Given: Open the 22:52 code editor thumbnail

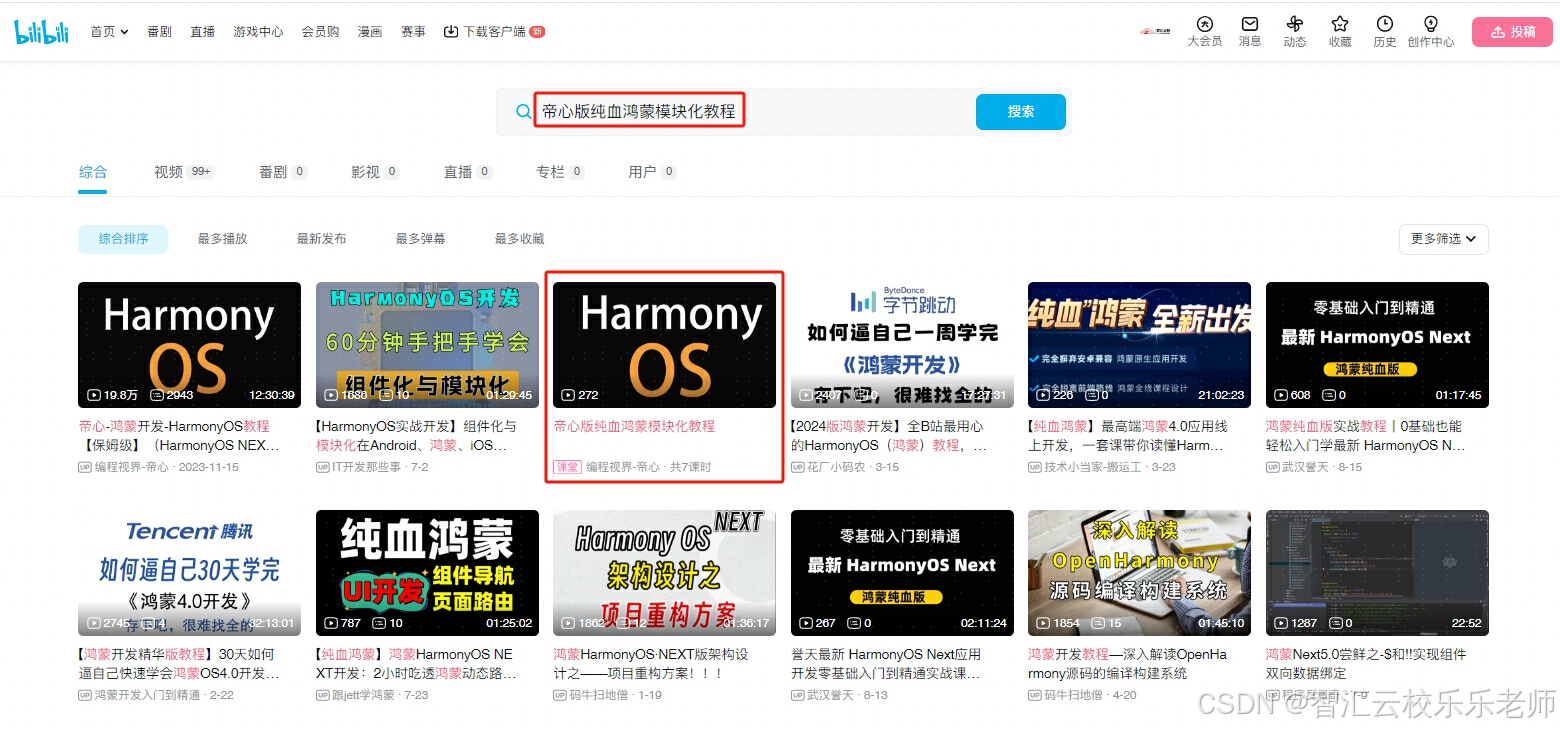Looking at the screenshot, I should tap(1377, 573).
